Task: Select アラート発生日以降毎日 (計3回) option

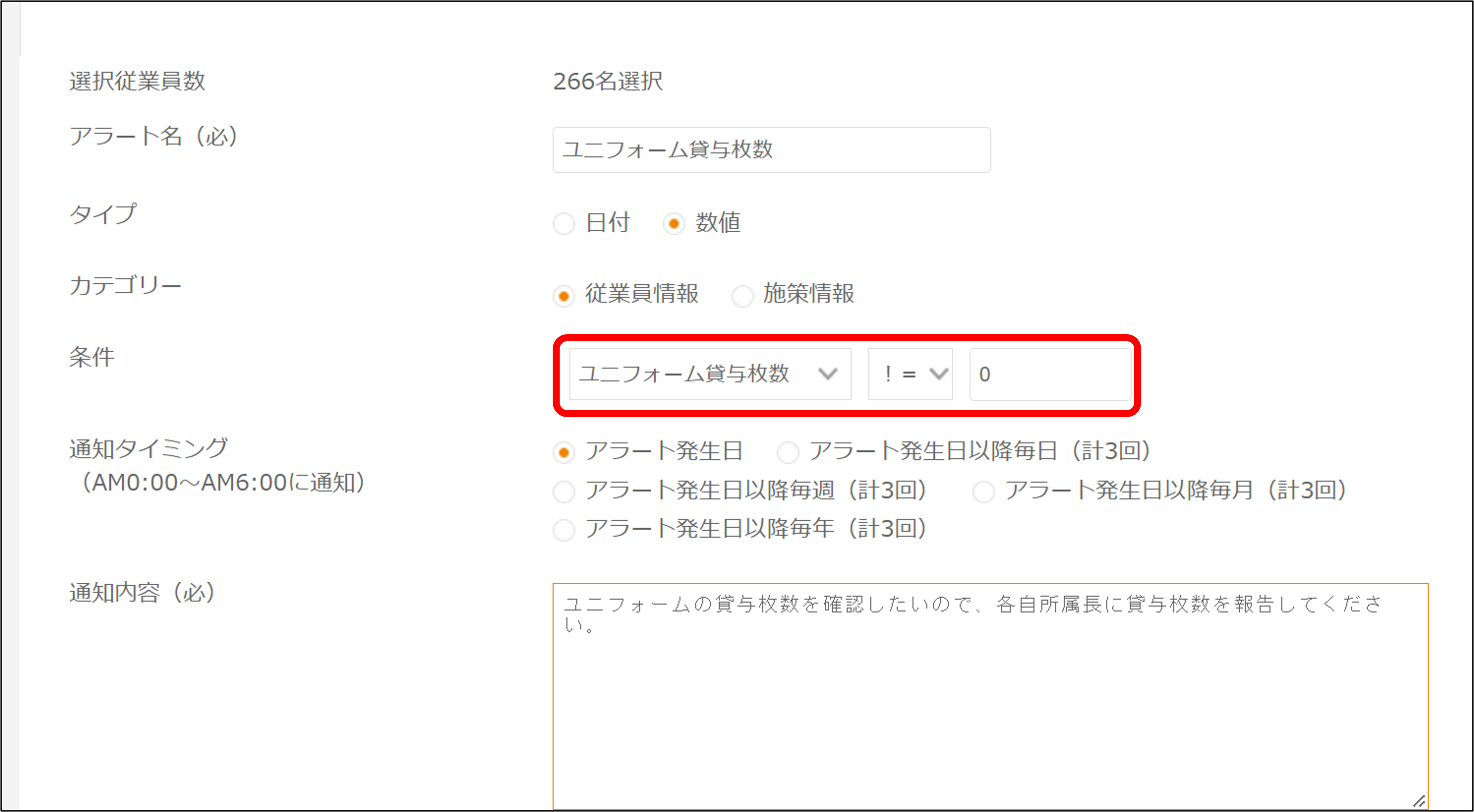Action: coord(787,452)
